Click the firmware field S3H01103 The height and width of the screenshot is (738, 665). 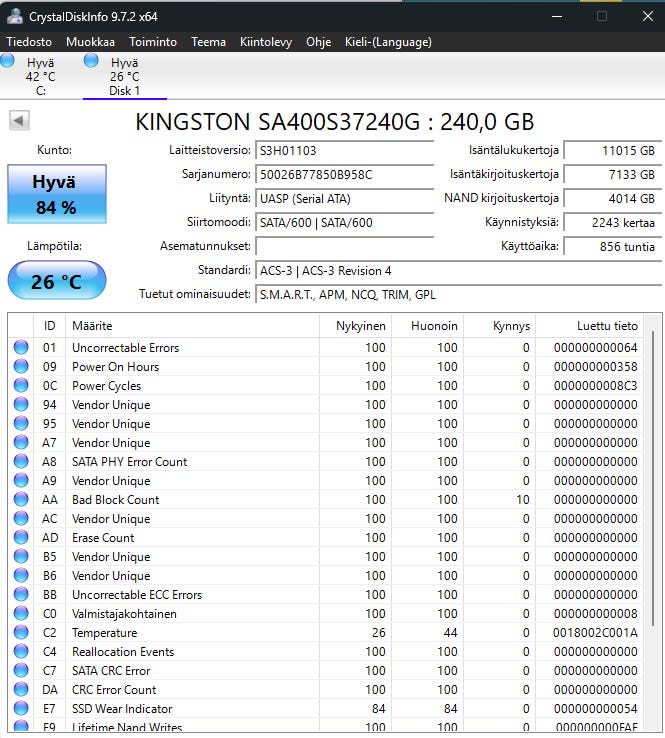345,151
